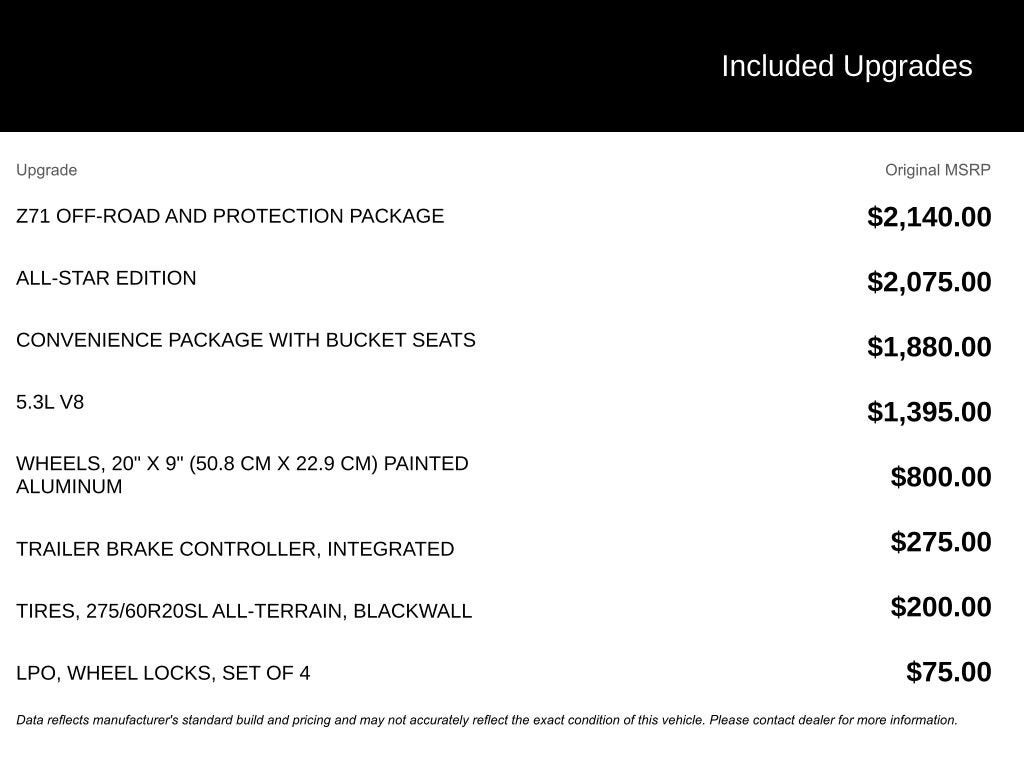The width and height of the screenshot is (1024, 768).
Task: Click the $800.00 price
Action: click(x=941, y=477)
